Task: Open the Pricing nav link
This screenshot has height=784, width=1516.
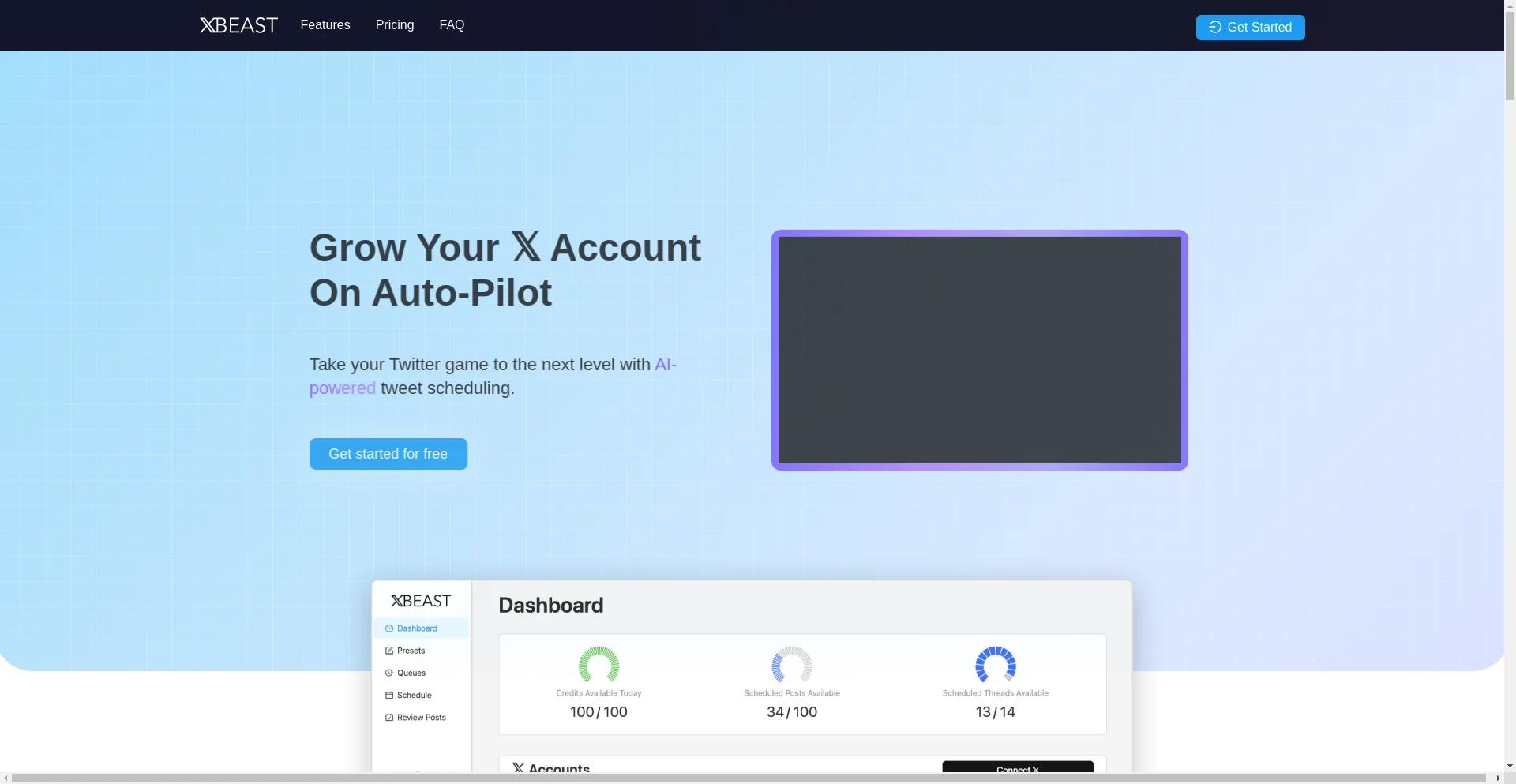Action: coord(395,25)
